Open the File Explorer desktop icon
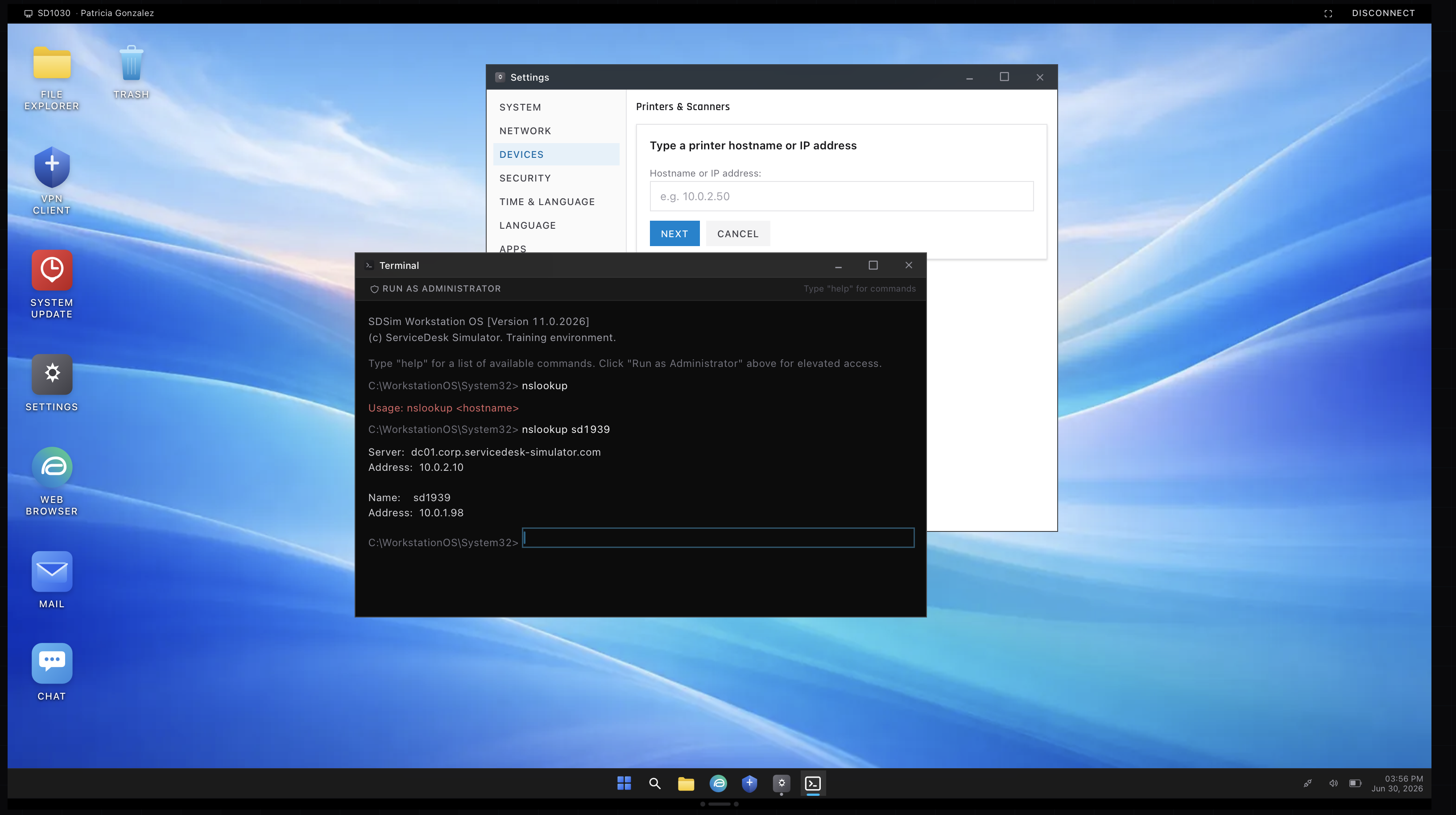The height and width of the screenshot is (815, 1456). click(51, 78)
